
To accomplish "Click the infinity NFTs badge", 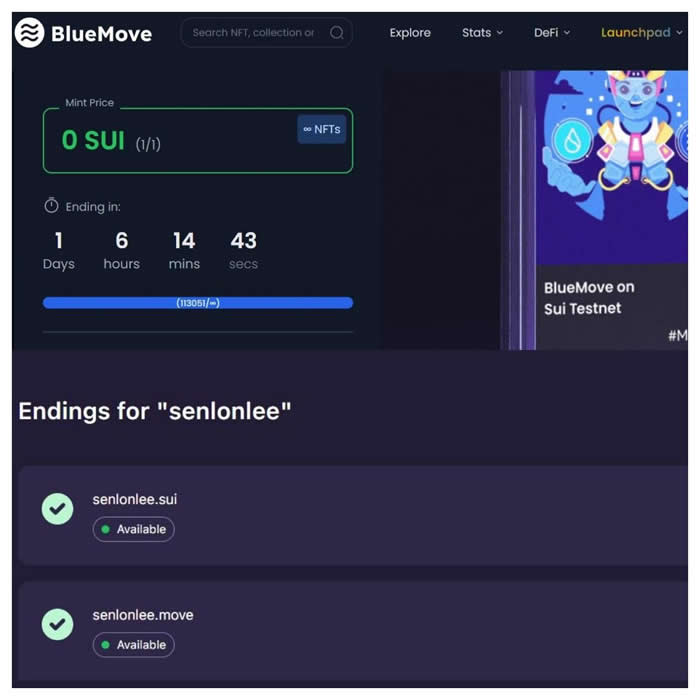I will click(322, 129).
